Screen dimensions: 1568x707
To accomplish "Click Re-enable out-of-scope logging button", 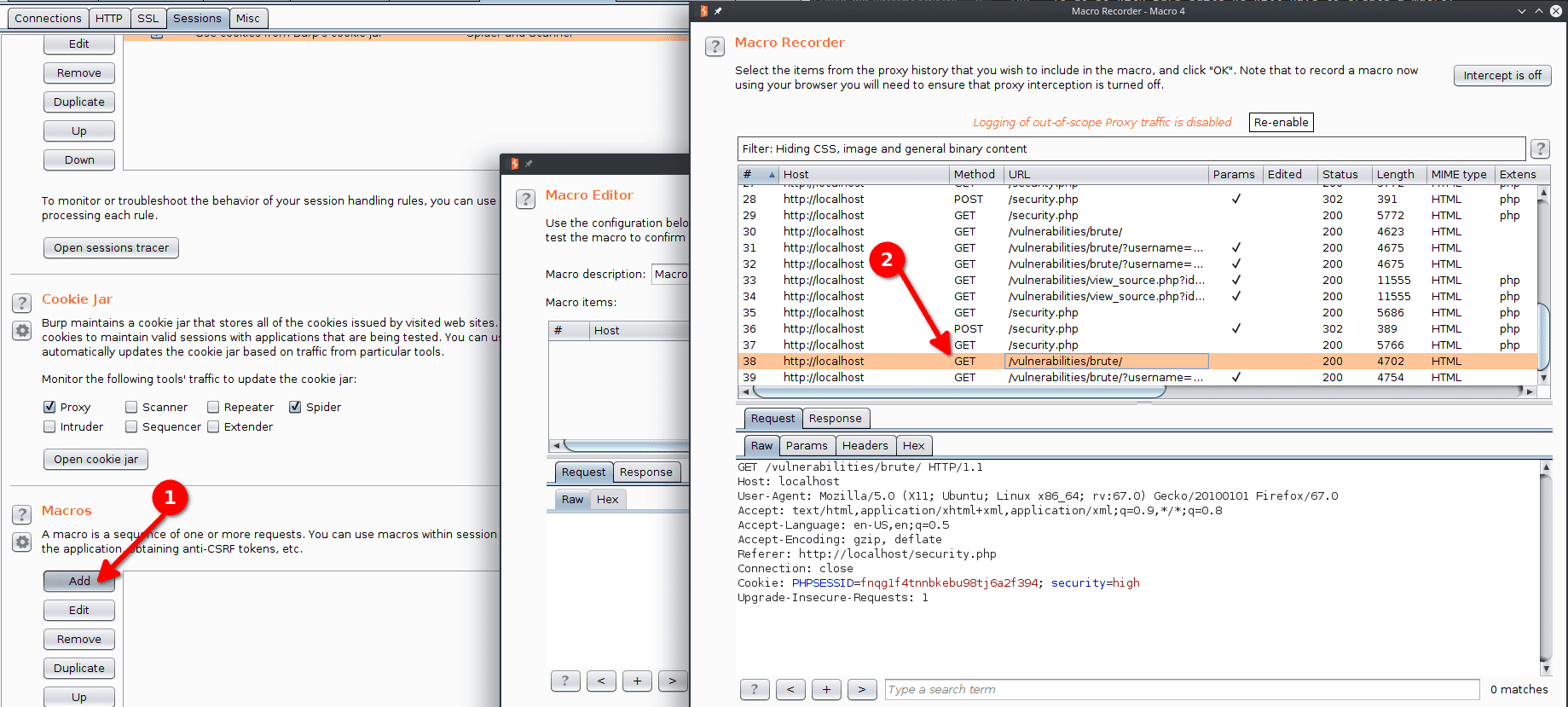I will [1282, 122].
